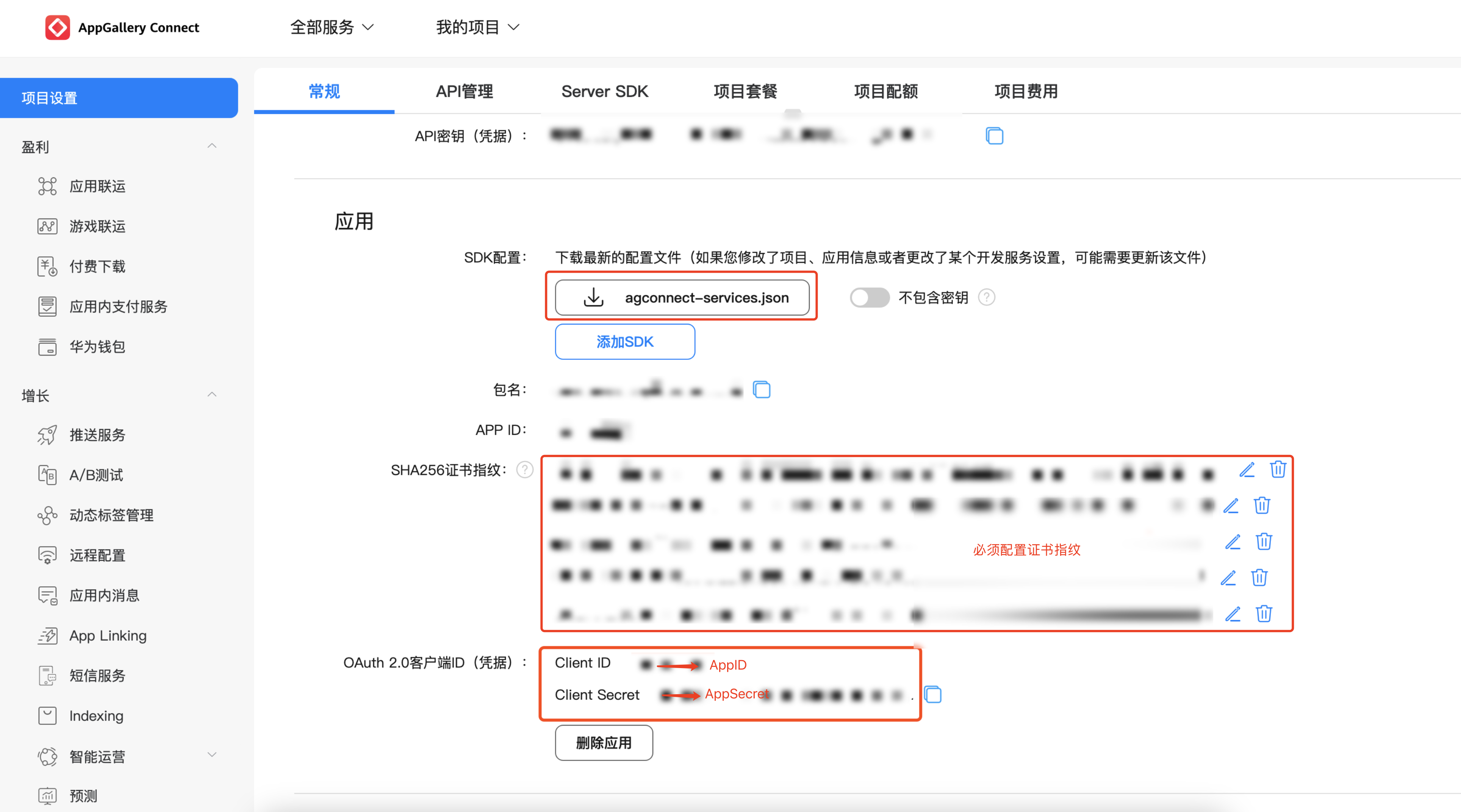This screenshot has width=1461, height=812.
Task: Select the 常规 tab
Action: click(324, 91)
